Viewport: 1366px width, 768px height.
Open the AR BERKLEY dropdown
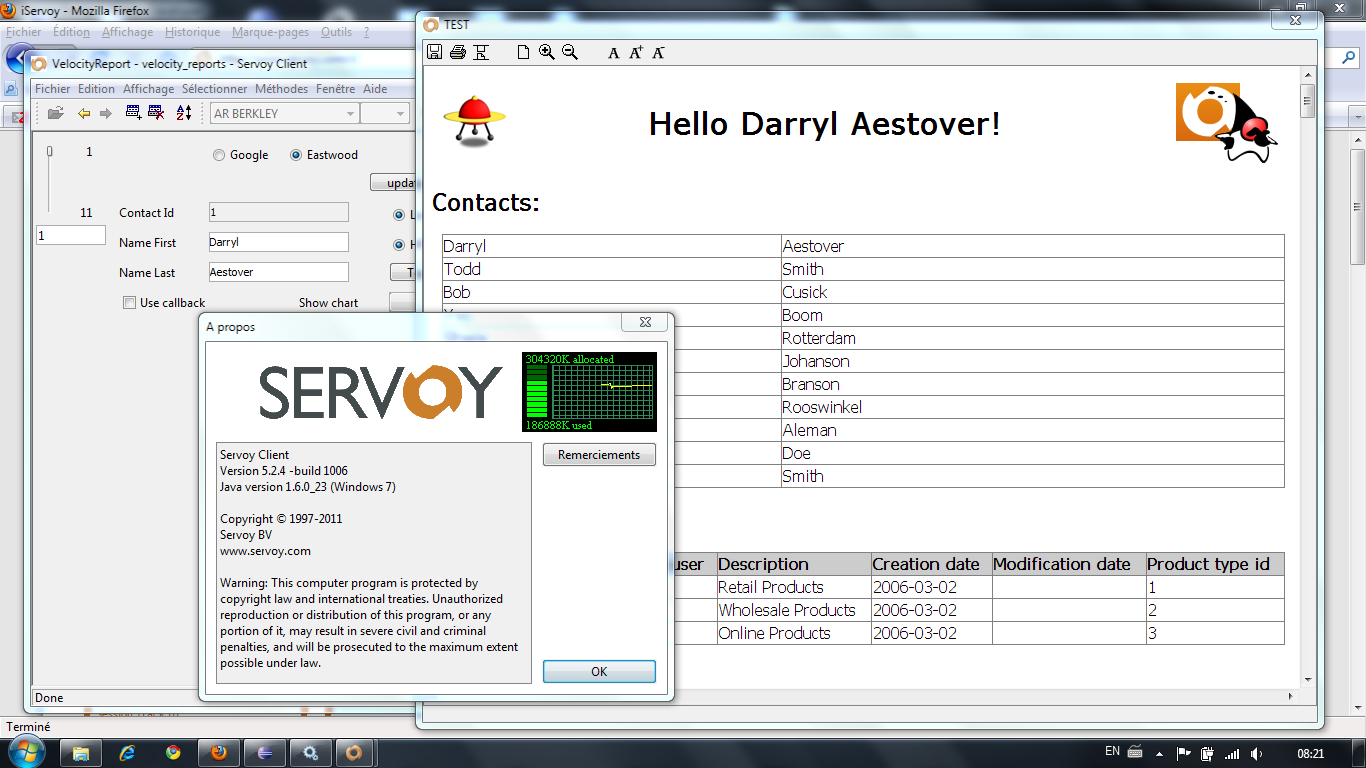pos(284,114)
